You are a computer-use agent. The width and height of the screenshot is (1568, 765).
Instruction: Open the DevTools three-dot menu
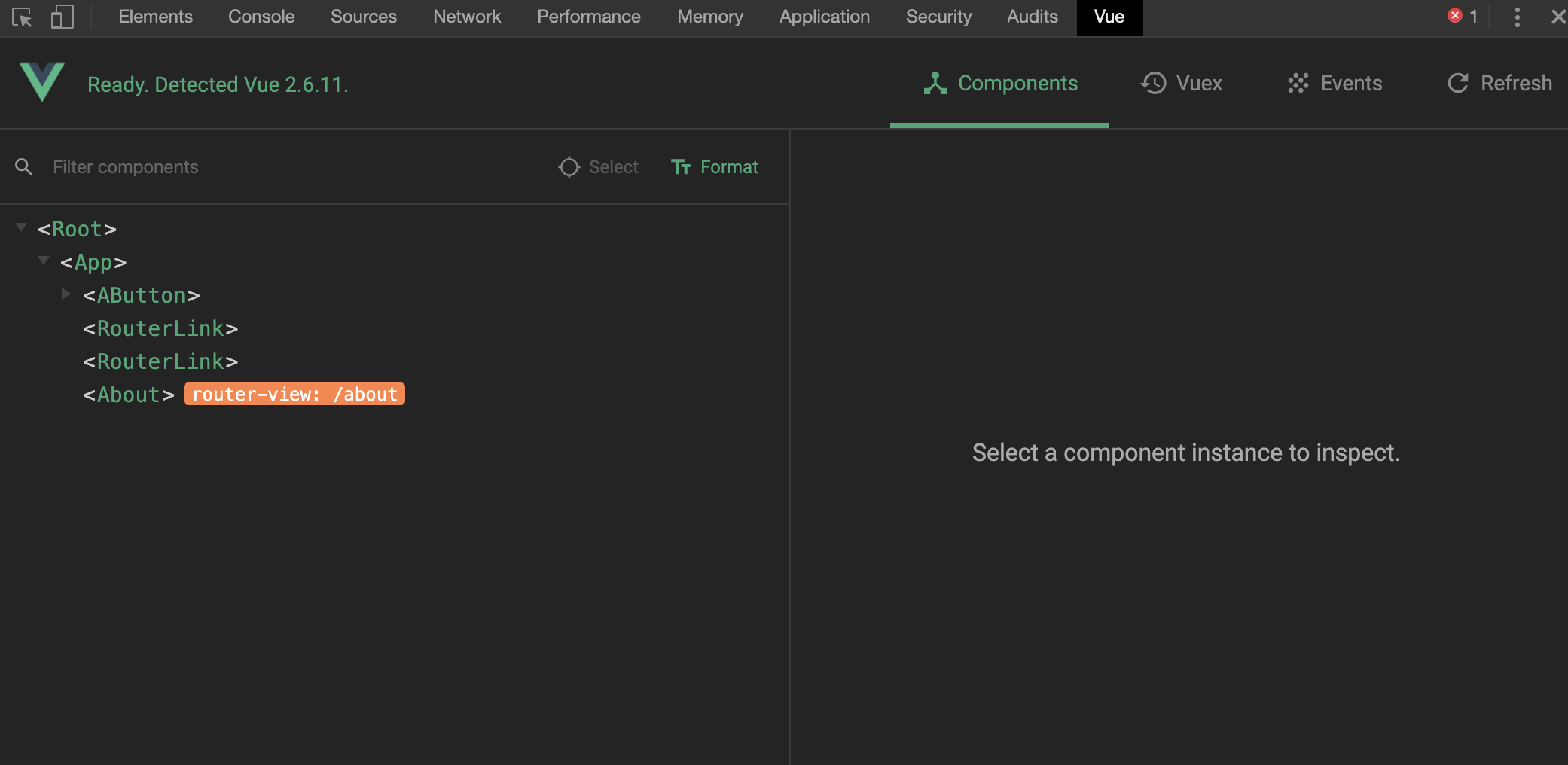tap(1517, 17)
